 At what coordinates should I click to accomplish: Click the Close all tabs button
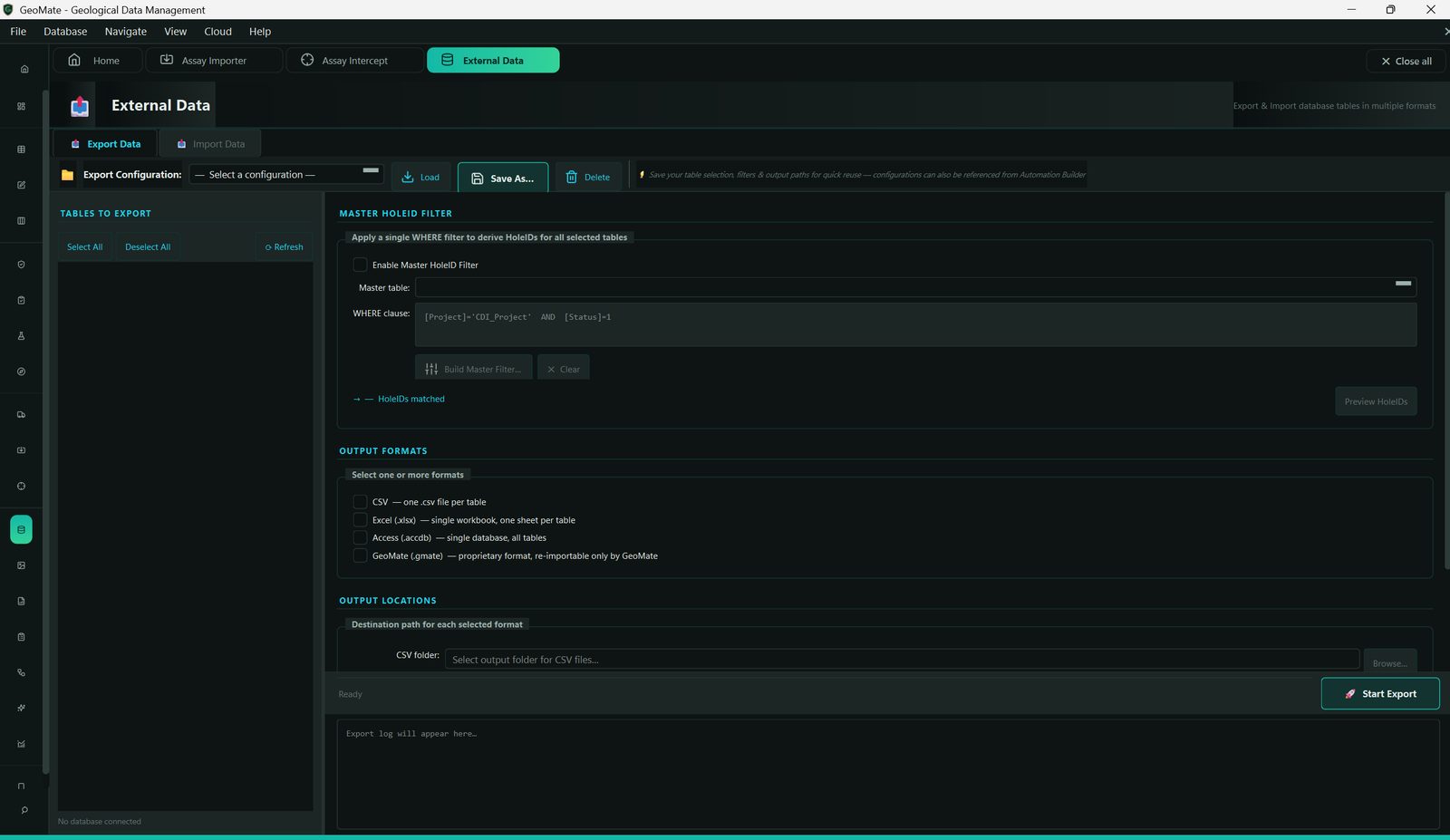[1406, 62]
